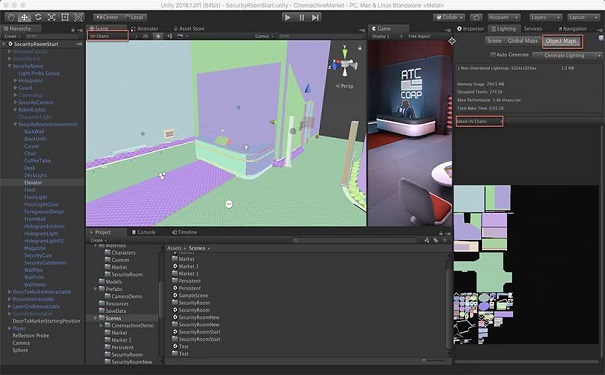Open Cloud services with the cloud icon

tap(476, 17)
